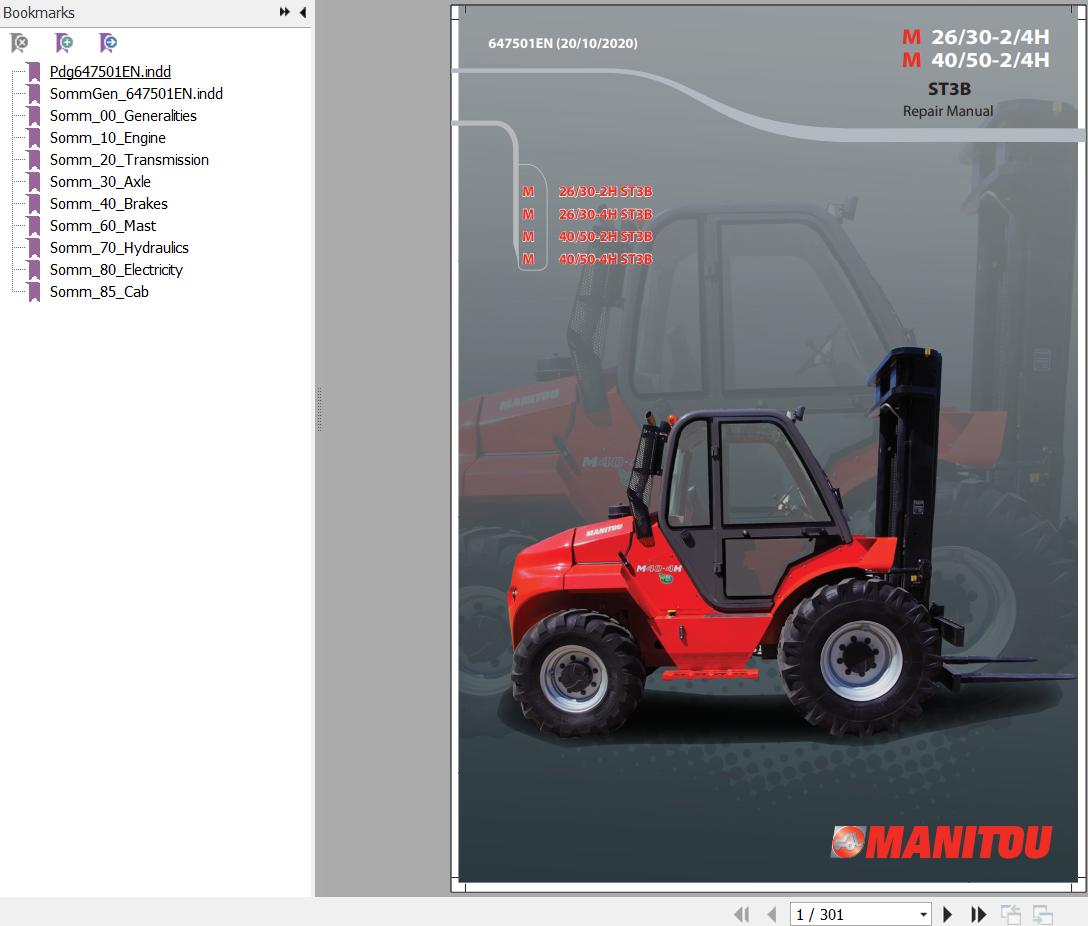The image size is (1088, 926).
Task: Go to previous page arrow
Action: tap(772, 914)
